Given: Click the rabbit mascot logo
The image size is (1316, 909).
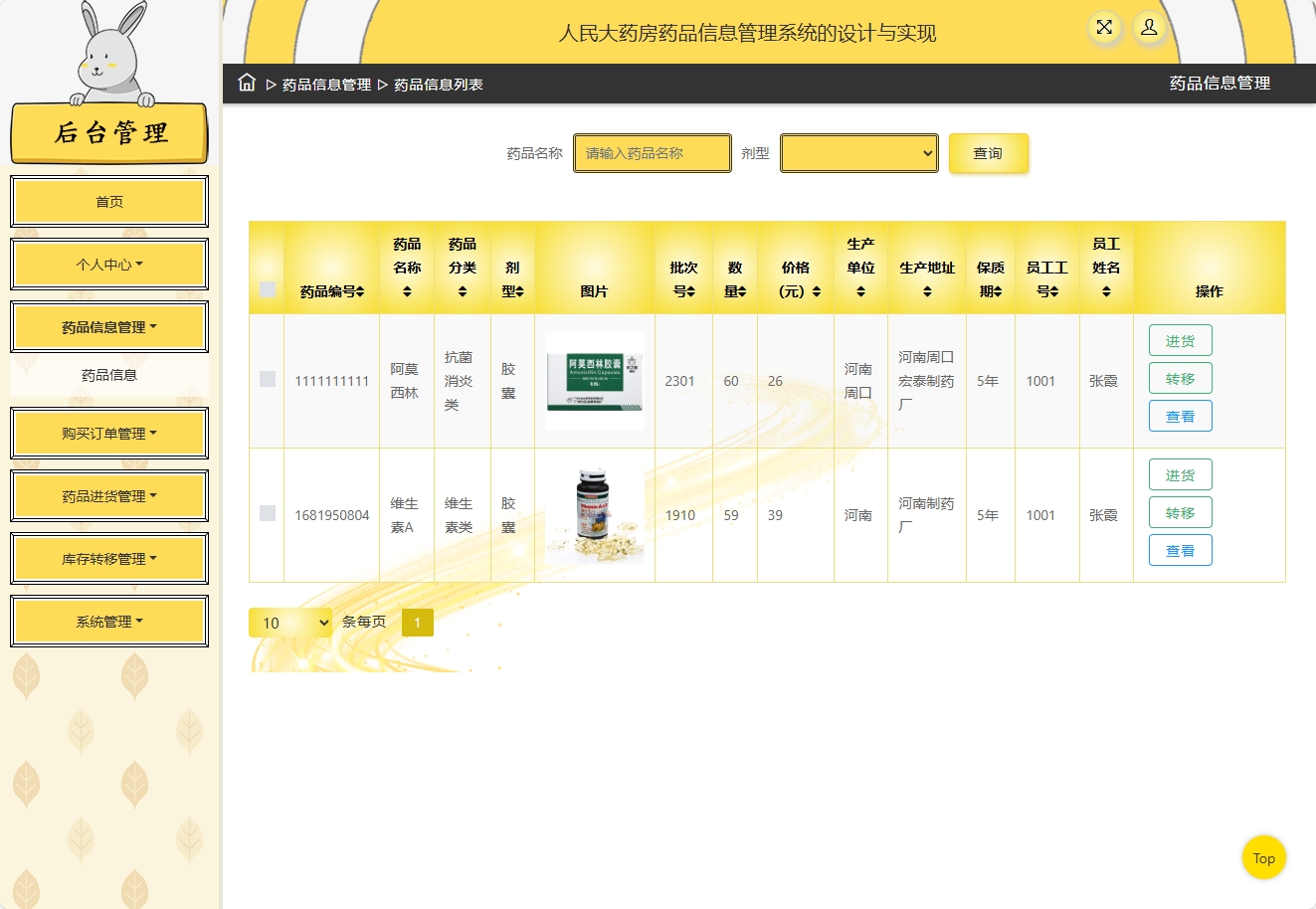Looking at the screenshot, I should coord(112,55).
